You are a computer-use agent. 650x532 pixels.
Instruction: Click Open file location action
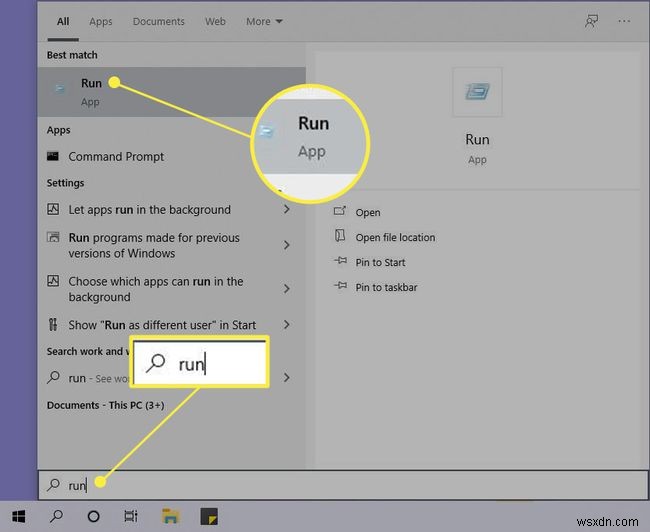coord(395,238)
